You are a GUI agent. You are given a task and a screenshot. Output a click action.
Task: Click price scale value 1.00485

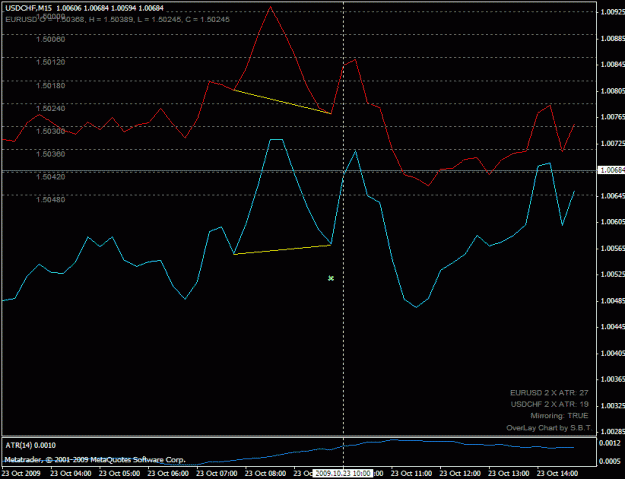(x=612, y=300)
